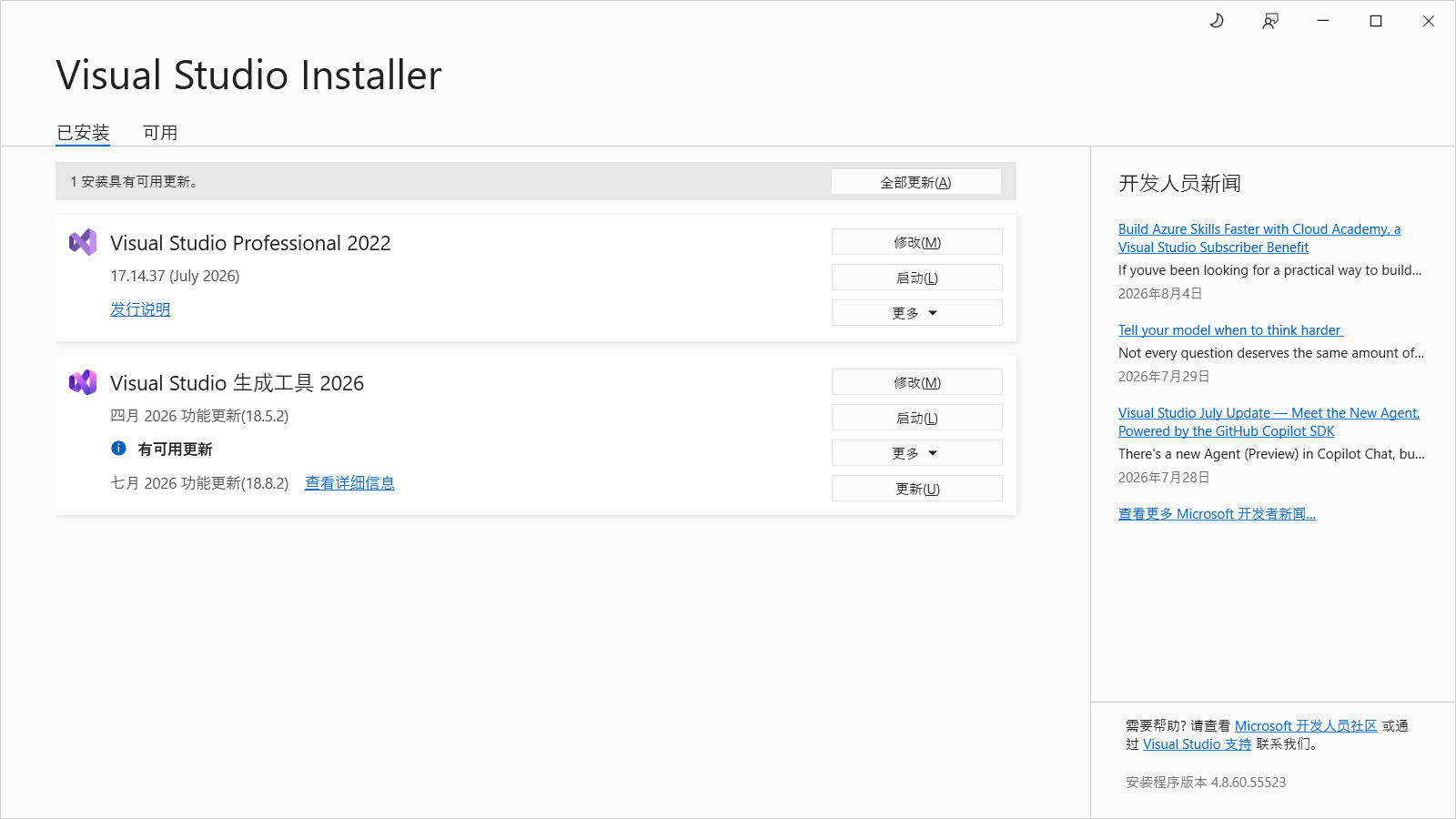Click the 四月 2026 功能更新(18.5.2) text
The width and height of the screenshot is (1456, 819).
[x=199, y=416]
